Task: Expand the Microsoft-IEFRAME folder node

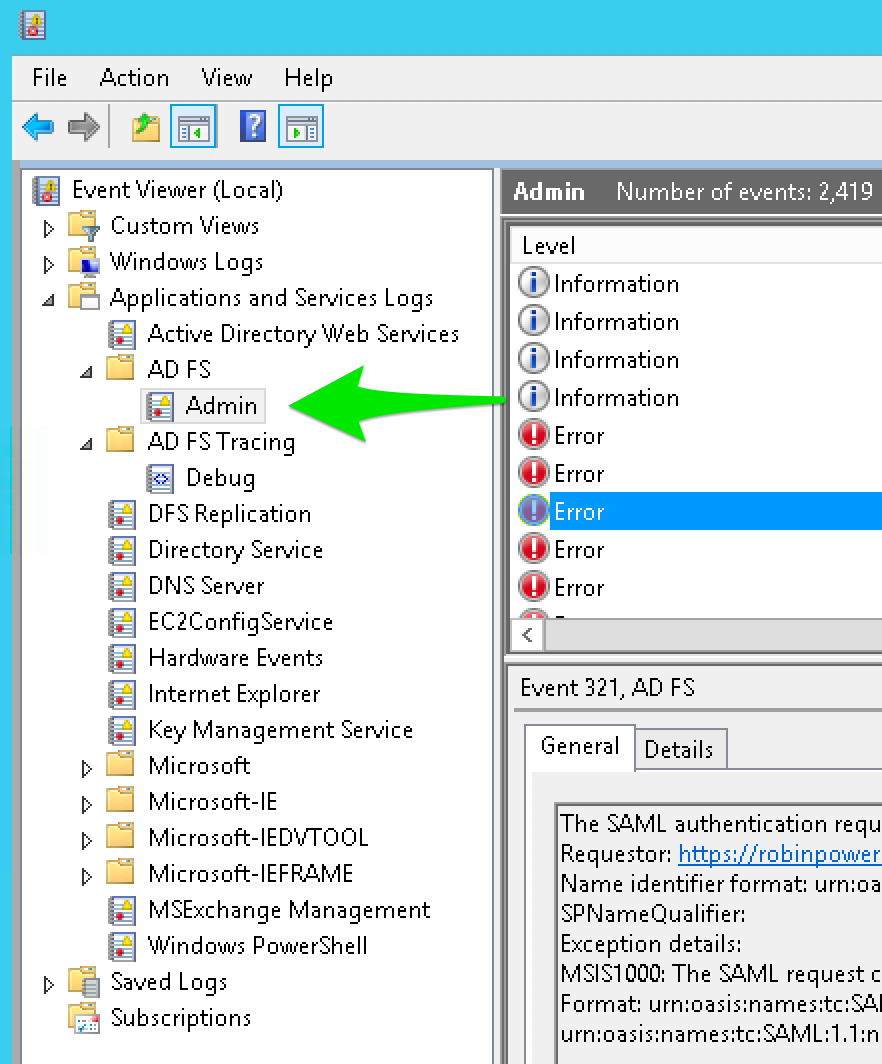Action: pos(86,876)
